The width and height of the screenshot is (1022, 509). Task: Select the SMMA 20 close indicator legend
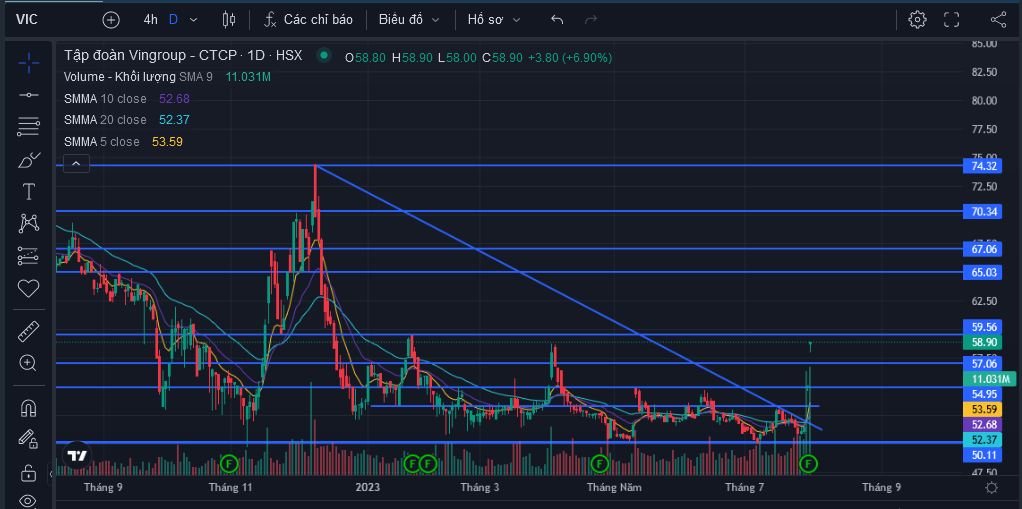pyautogui.click(x=105, y=120)
